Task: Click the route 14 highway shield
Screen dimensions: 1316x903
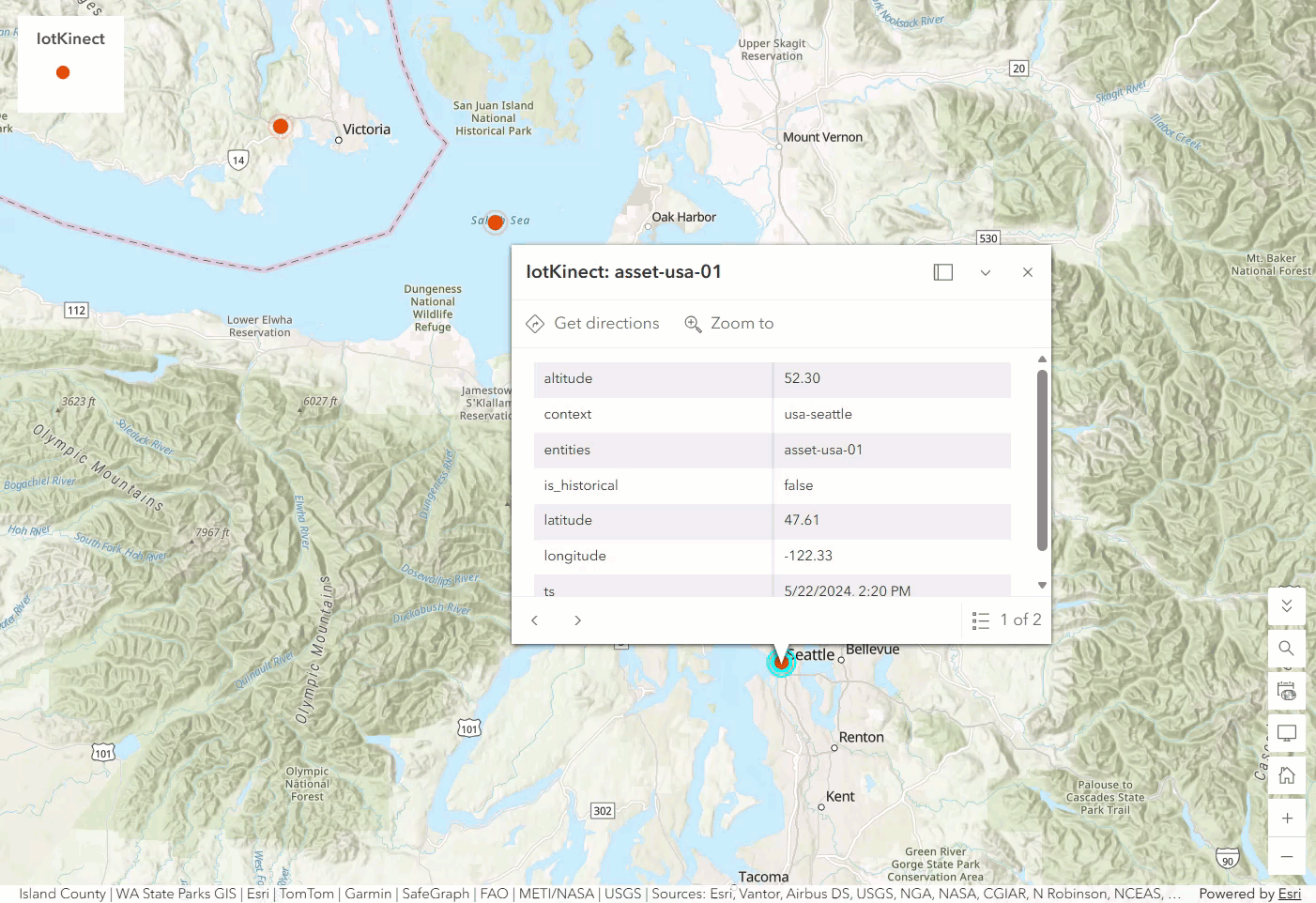Action: pos(238,160)
